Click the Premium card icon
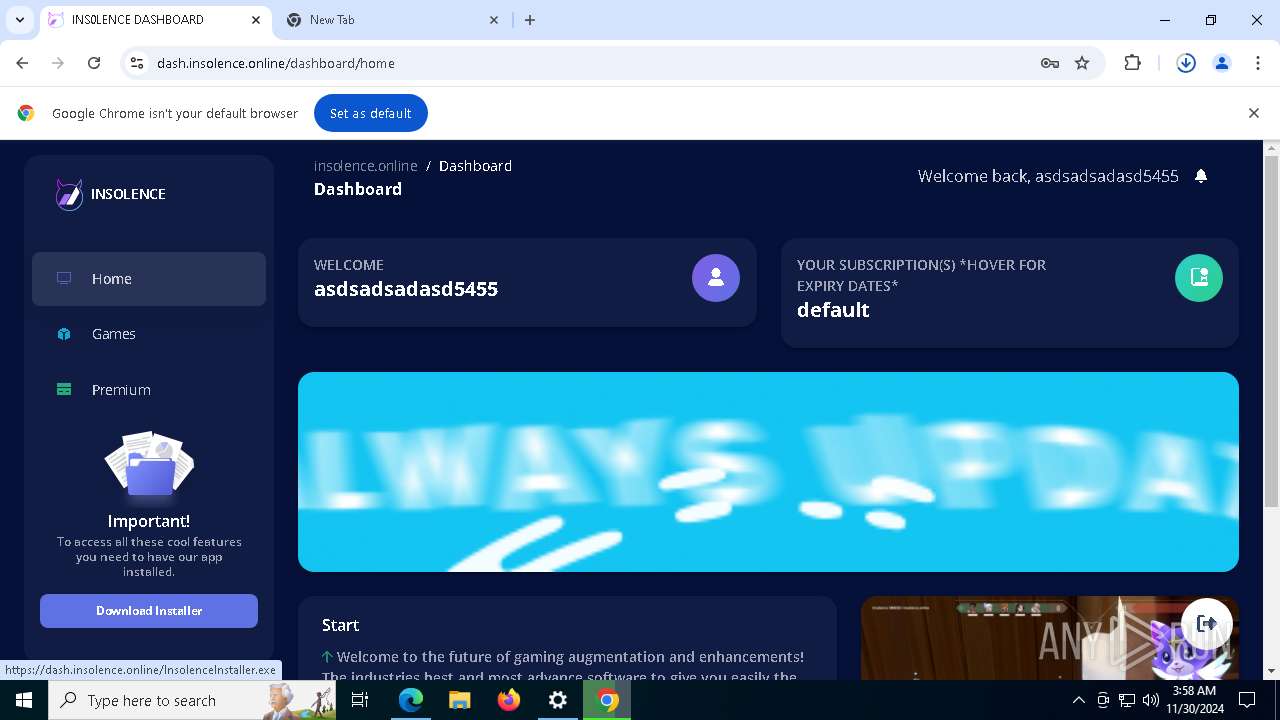1280x720 pixels. point(64,390)
